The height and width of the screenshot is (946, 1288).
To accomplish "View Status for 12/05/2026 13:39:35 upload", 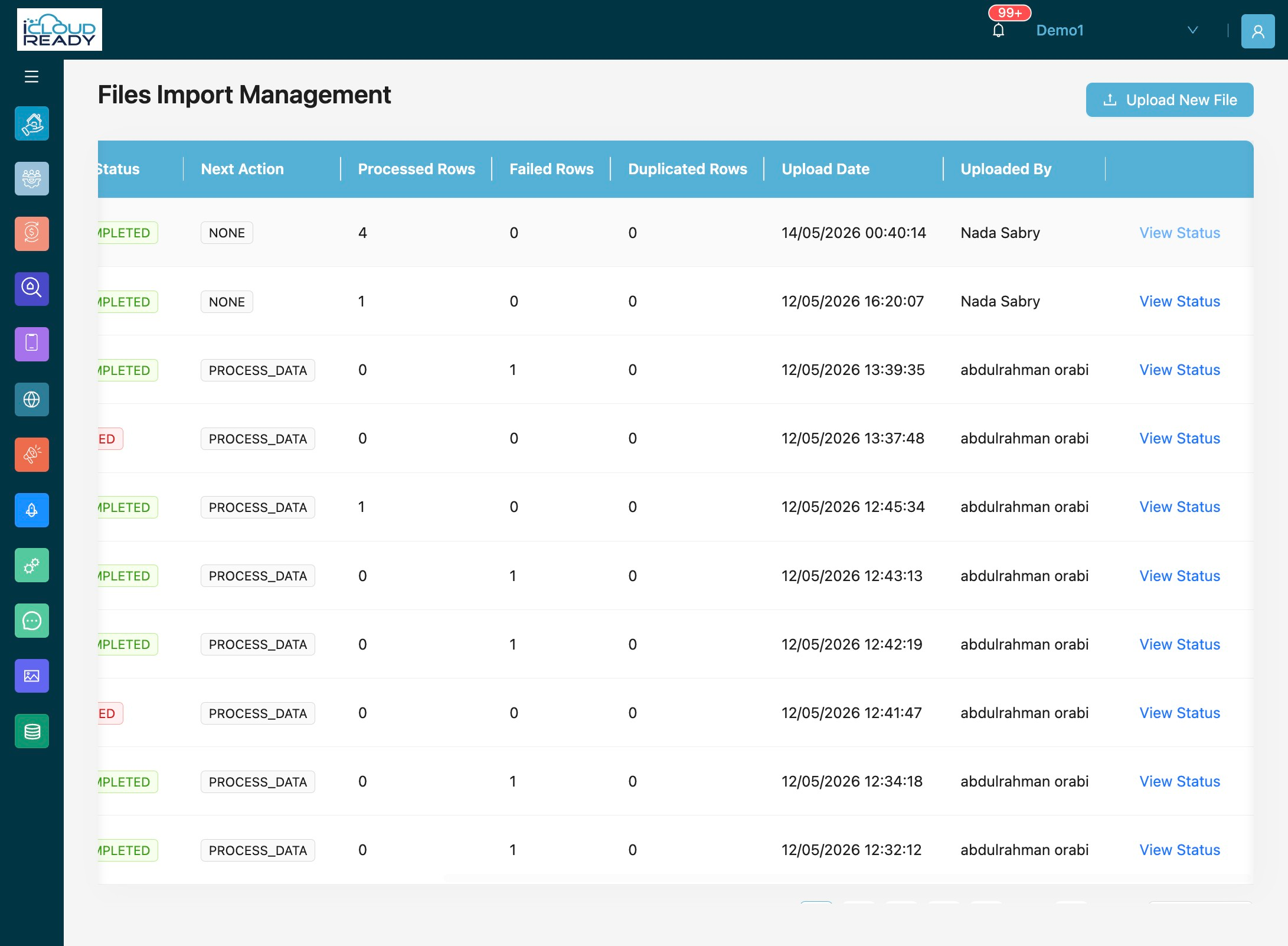I will (1179, 370).
